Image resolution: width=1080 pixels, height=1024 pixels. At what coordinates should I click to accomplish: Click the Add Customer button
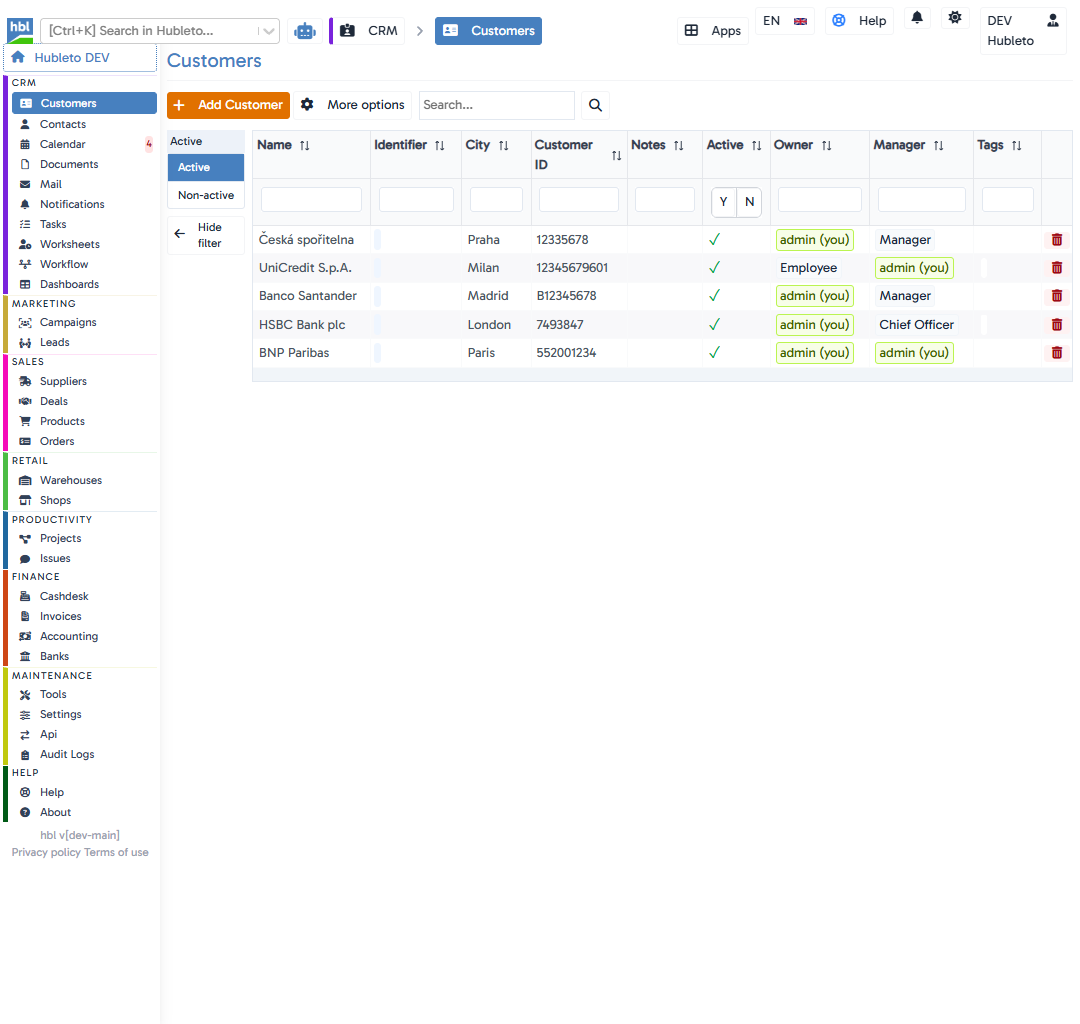(x=228, y=105)
